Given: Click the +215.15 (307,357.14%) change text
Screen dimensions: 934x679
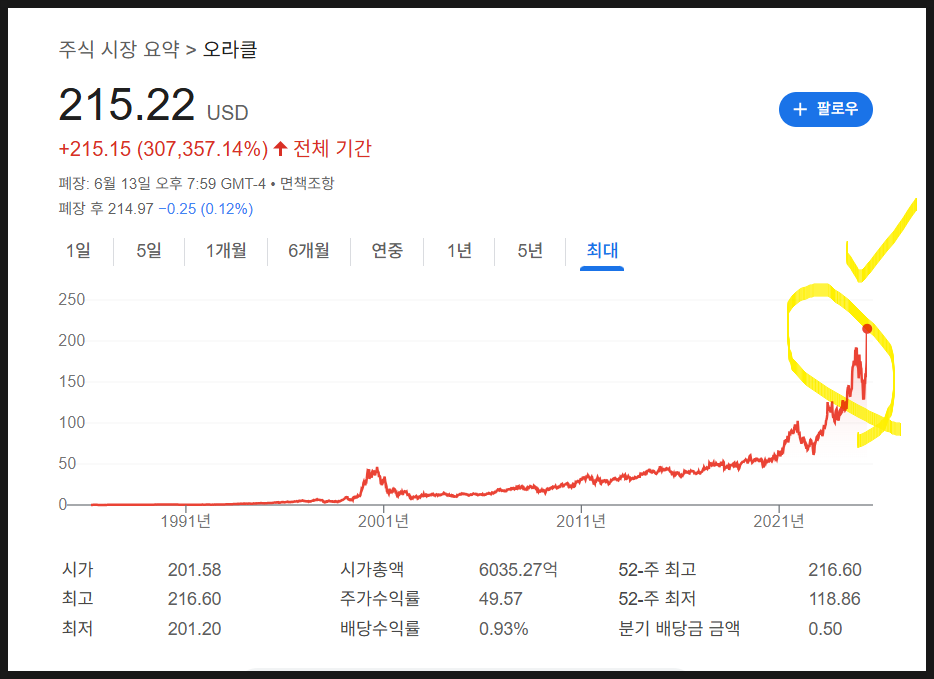Looking at the screenshot, I should pyautogui.click(x=163, y=149).
